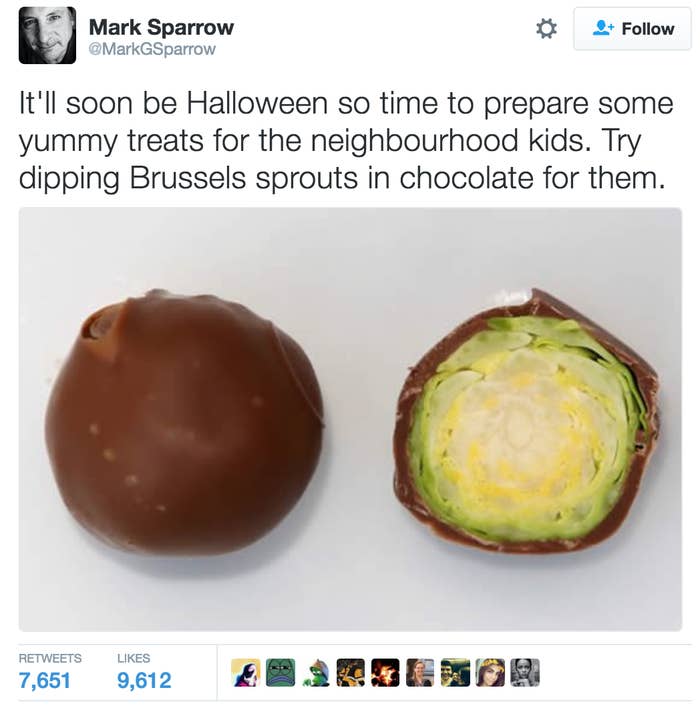Click the RETWEETS label
Viewport: 700px width, 708px height.
[x=50, y=658]
